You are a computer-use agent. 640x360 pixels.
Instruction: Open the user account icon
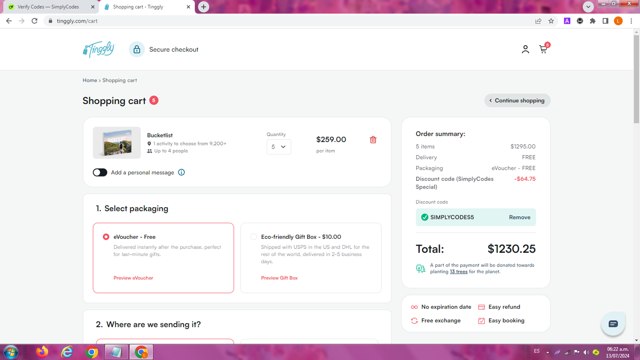(x=525, y=49)
